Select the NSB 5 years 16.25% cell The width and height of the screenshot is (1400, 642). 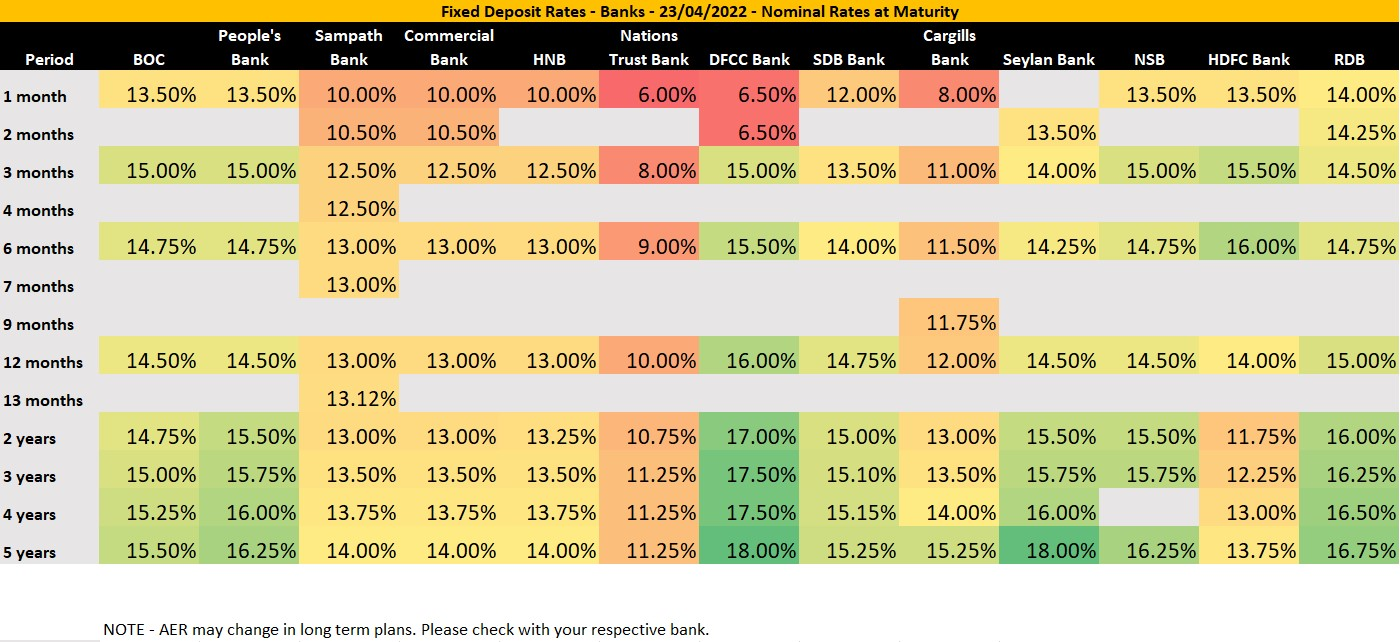click(x=1149, y=550)
